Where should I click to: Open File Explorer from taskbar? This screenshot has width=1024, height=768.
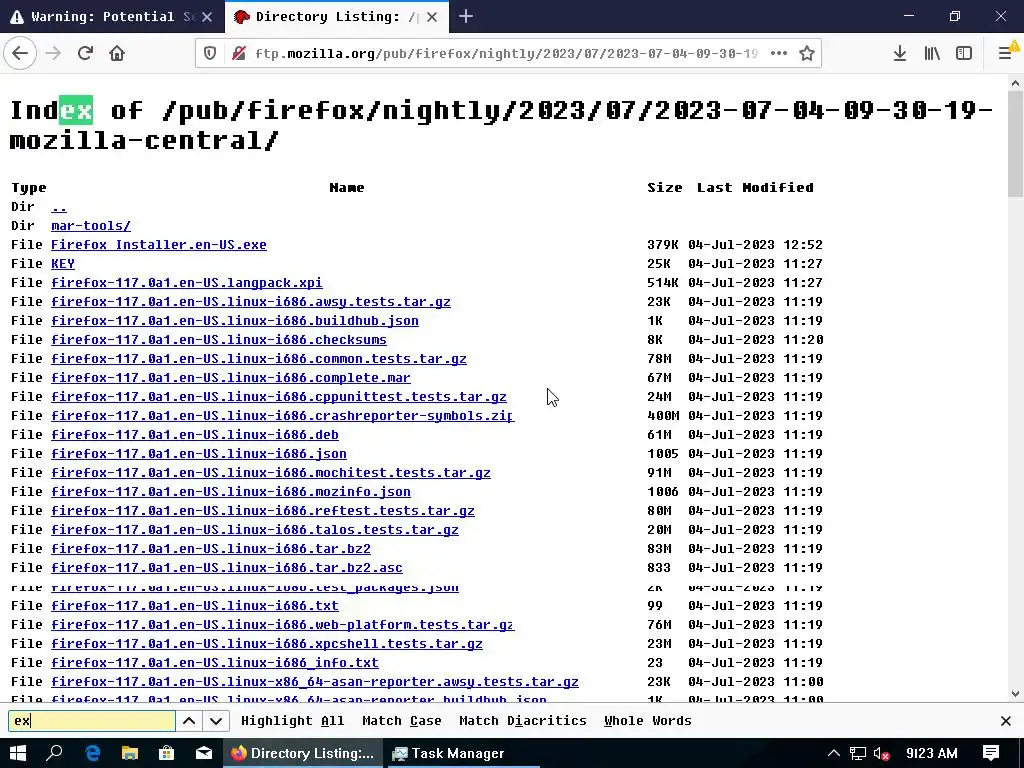pyautogui.click(x=130, y=753)
